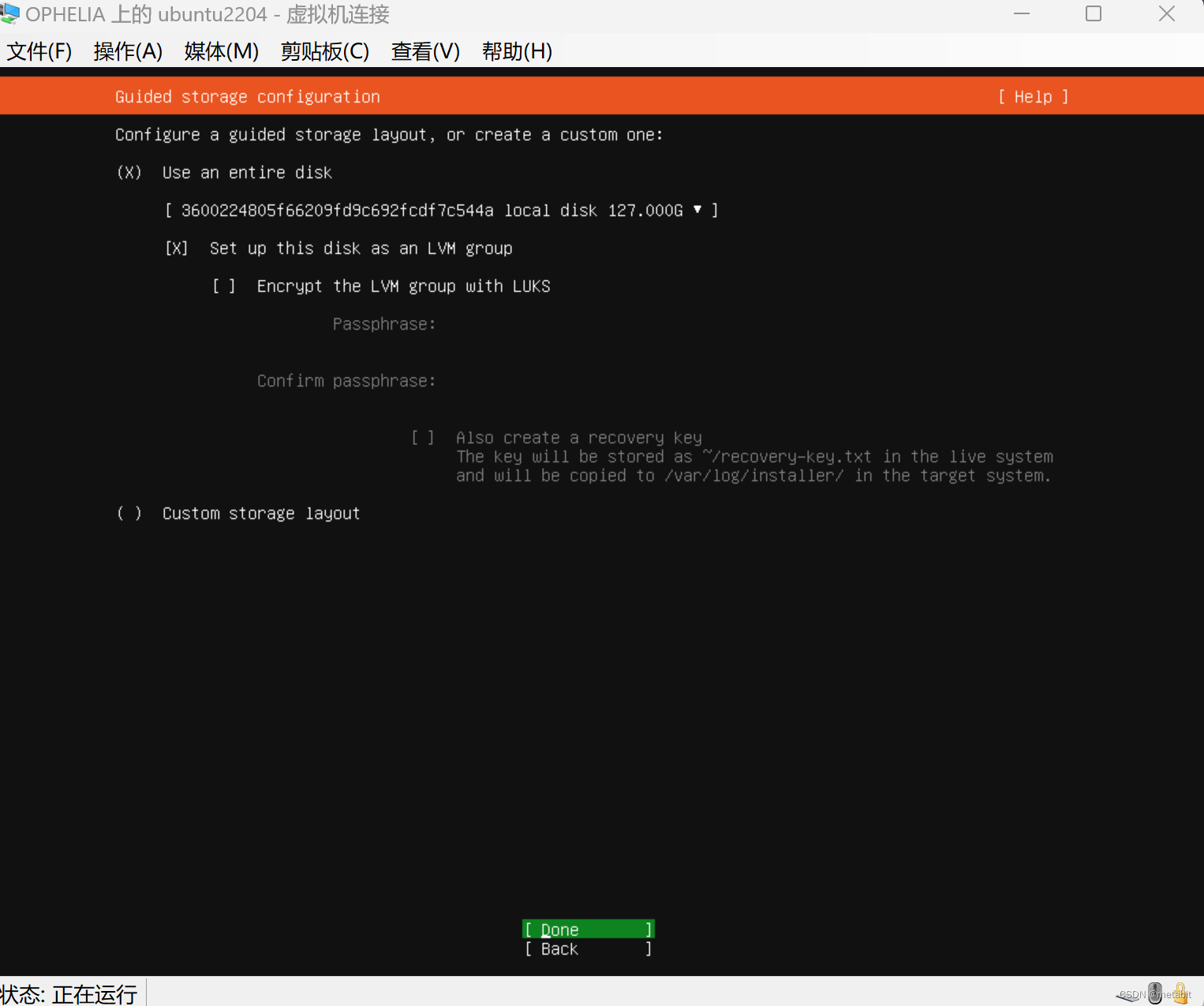Viewport: 1204px width, 1006px height.
Task: Close the virtual machine connection window
Action: click(1167, 13)
